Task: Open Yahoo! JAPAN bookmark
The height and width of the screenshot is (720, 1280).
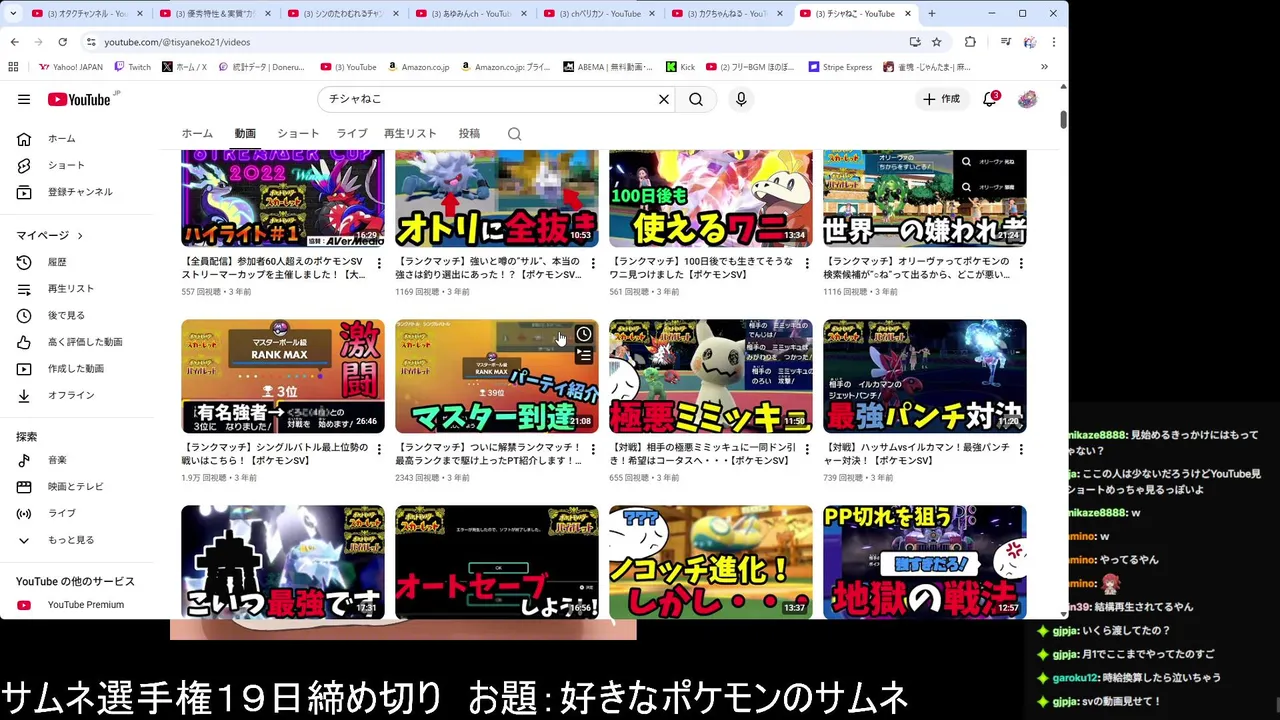Action: (x=70, y=67)
